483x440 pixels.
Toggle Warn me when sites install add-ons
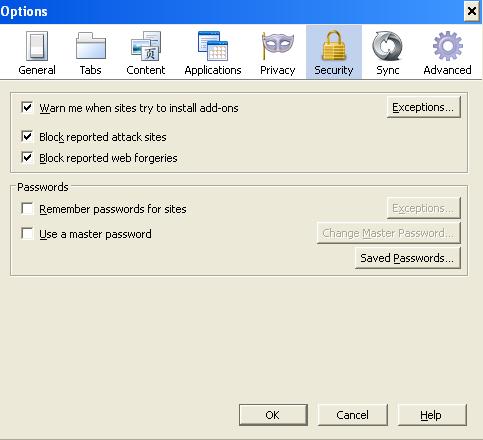tap(27, 107)
